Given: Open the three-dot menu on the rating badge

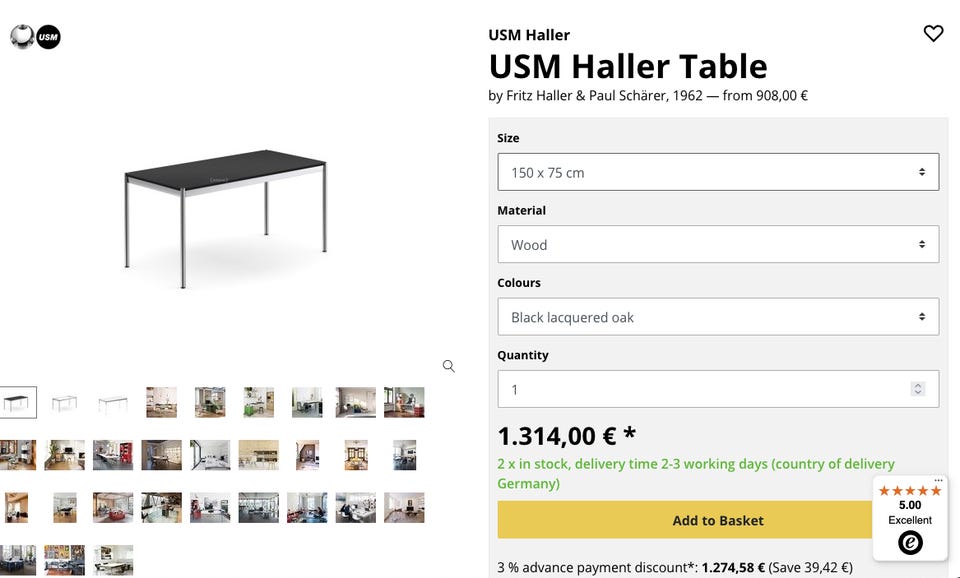Looking at the screenshot, I should (938, 480).
